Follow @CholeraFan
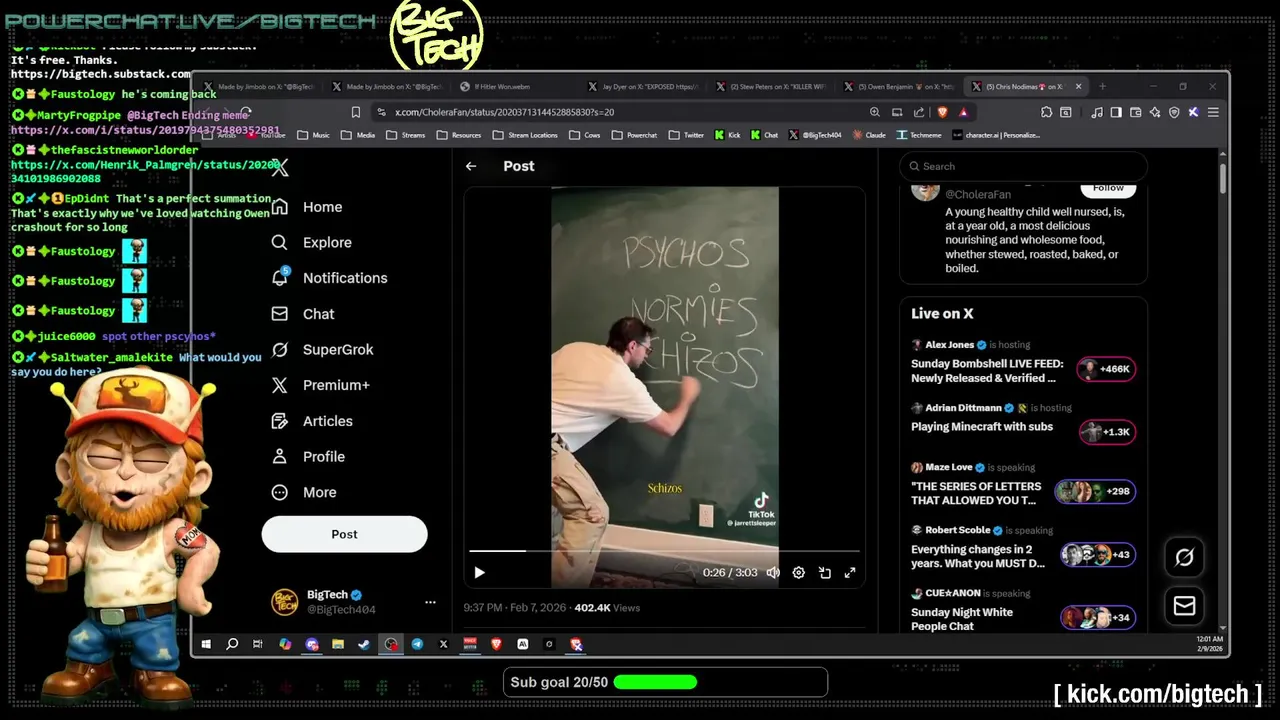 [x=1108, y=188]
